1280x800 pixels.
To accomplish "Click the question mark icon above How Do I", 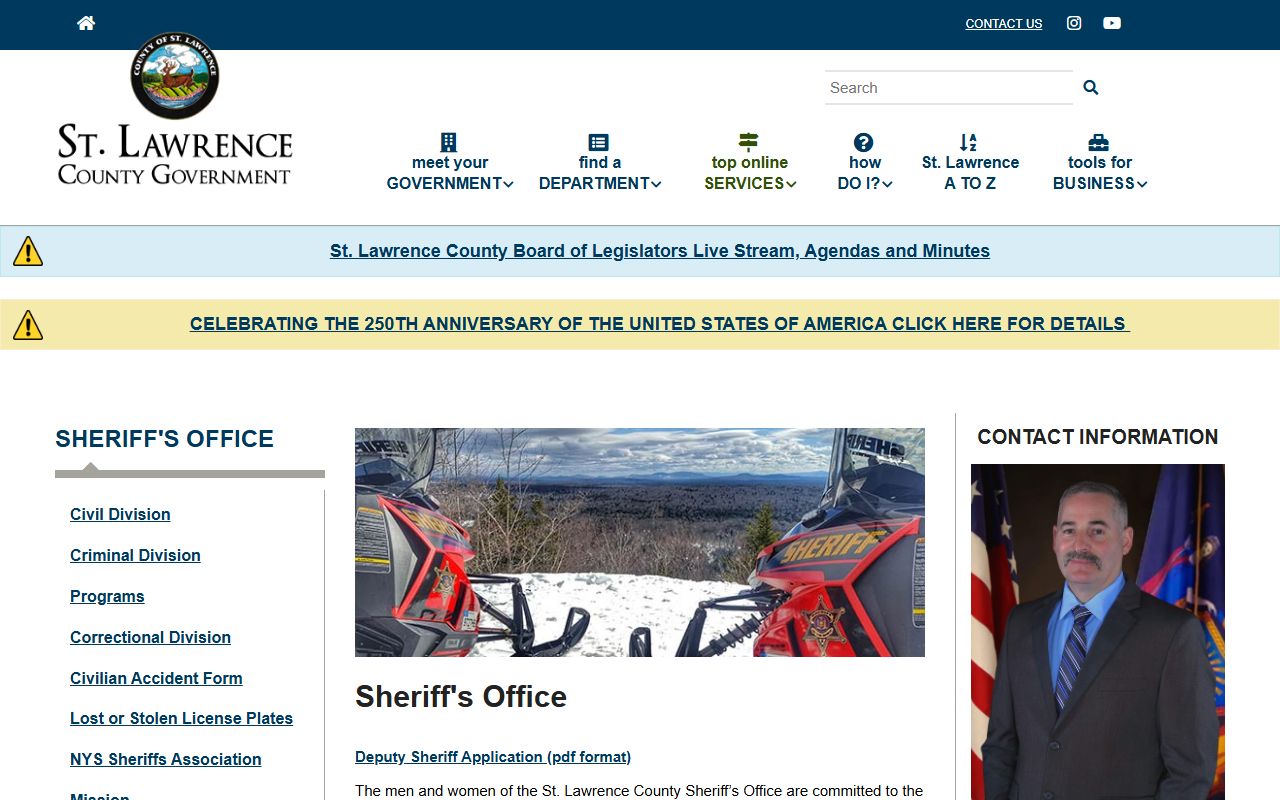I will tap(864, 142).
